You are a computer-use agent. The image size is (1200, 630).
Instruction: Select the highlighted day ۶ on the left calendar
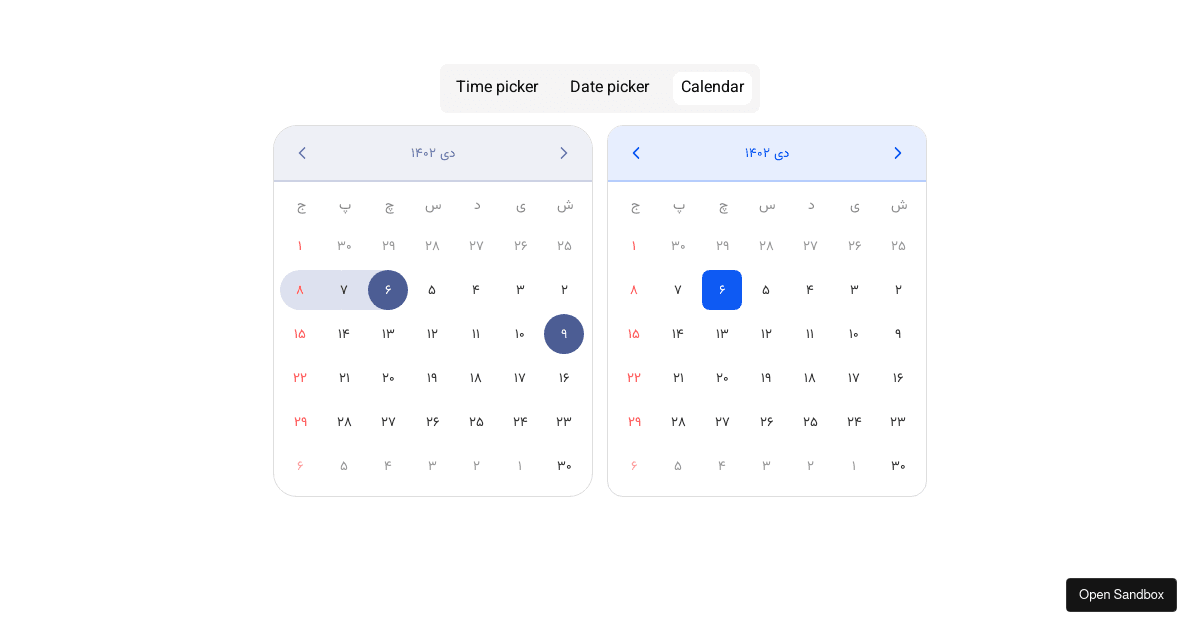[x=388, y=290]
